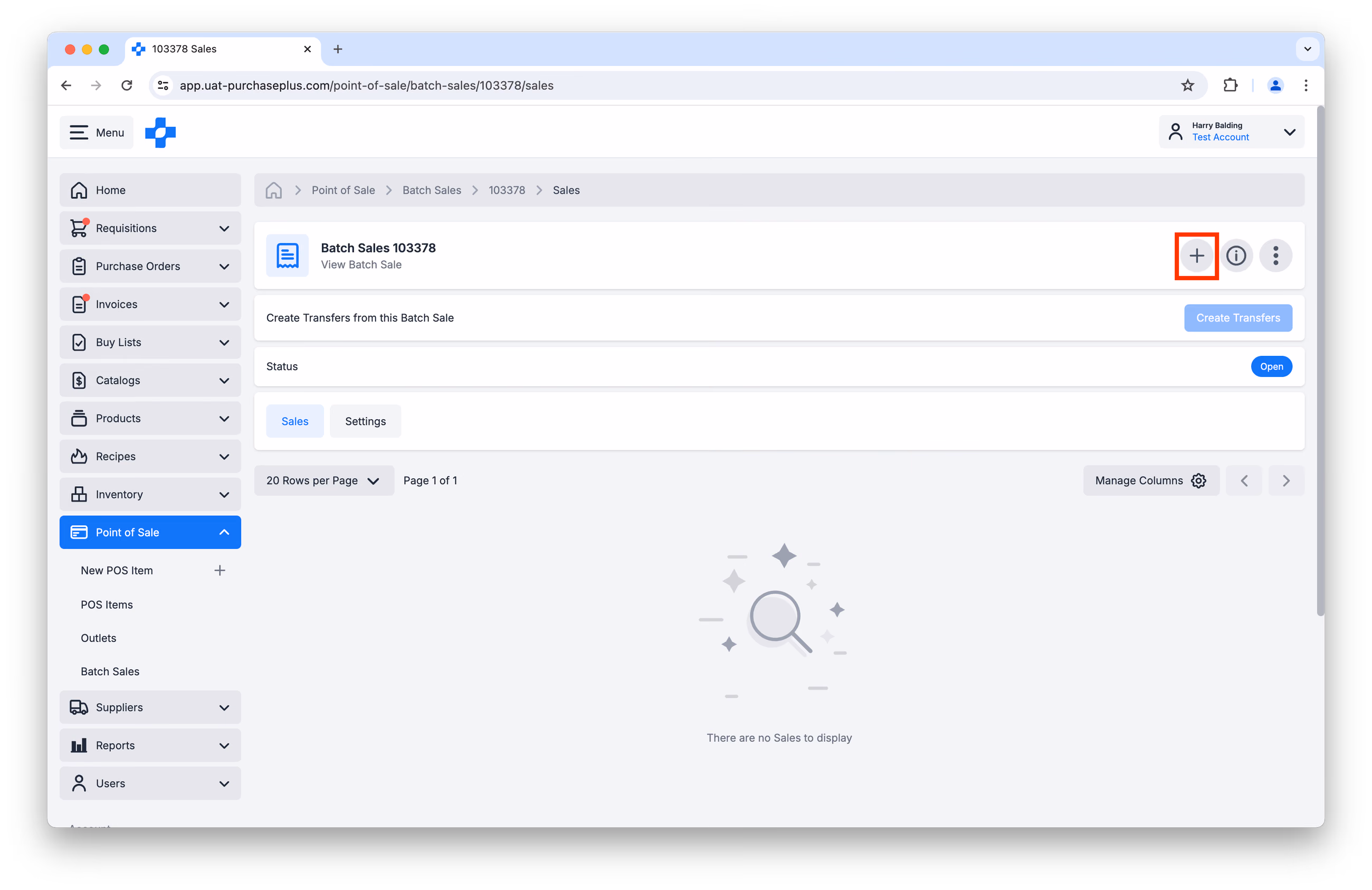This screenshot has height=890, width=1372.
Task: Reload the page in the browser
Action: 126,86
